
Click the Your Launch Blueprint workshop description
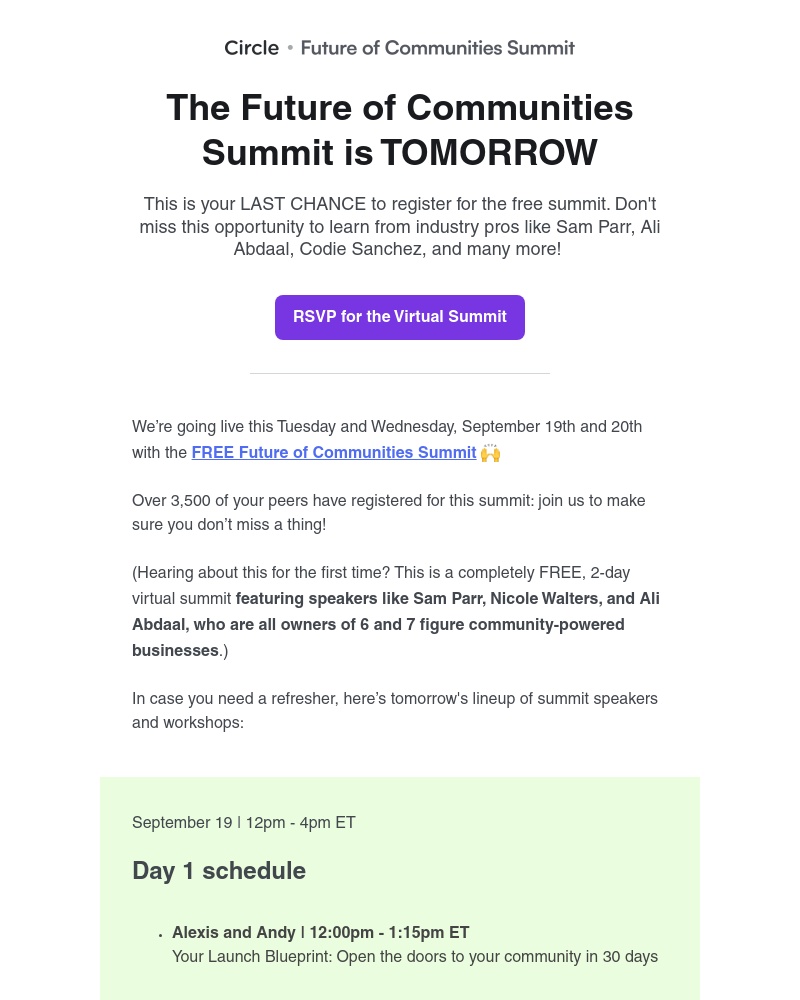pos(414,957)
